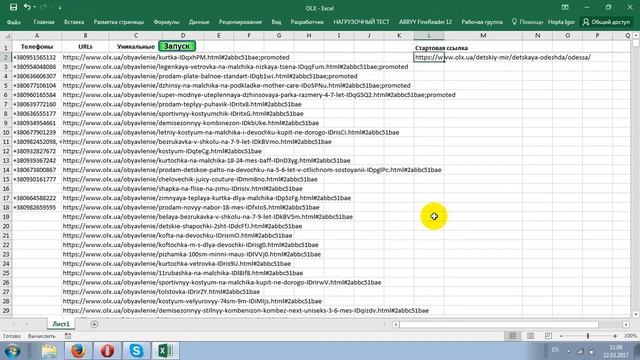Click the Save icon in quick access toolbar

point(13,7)
